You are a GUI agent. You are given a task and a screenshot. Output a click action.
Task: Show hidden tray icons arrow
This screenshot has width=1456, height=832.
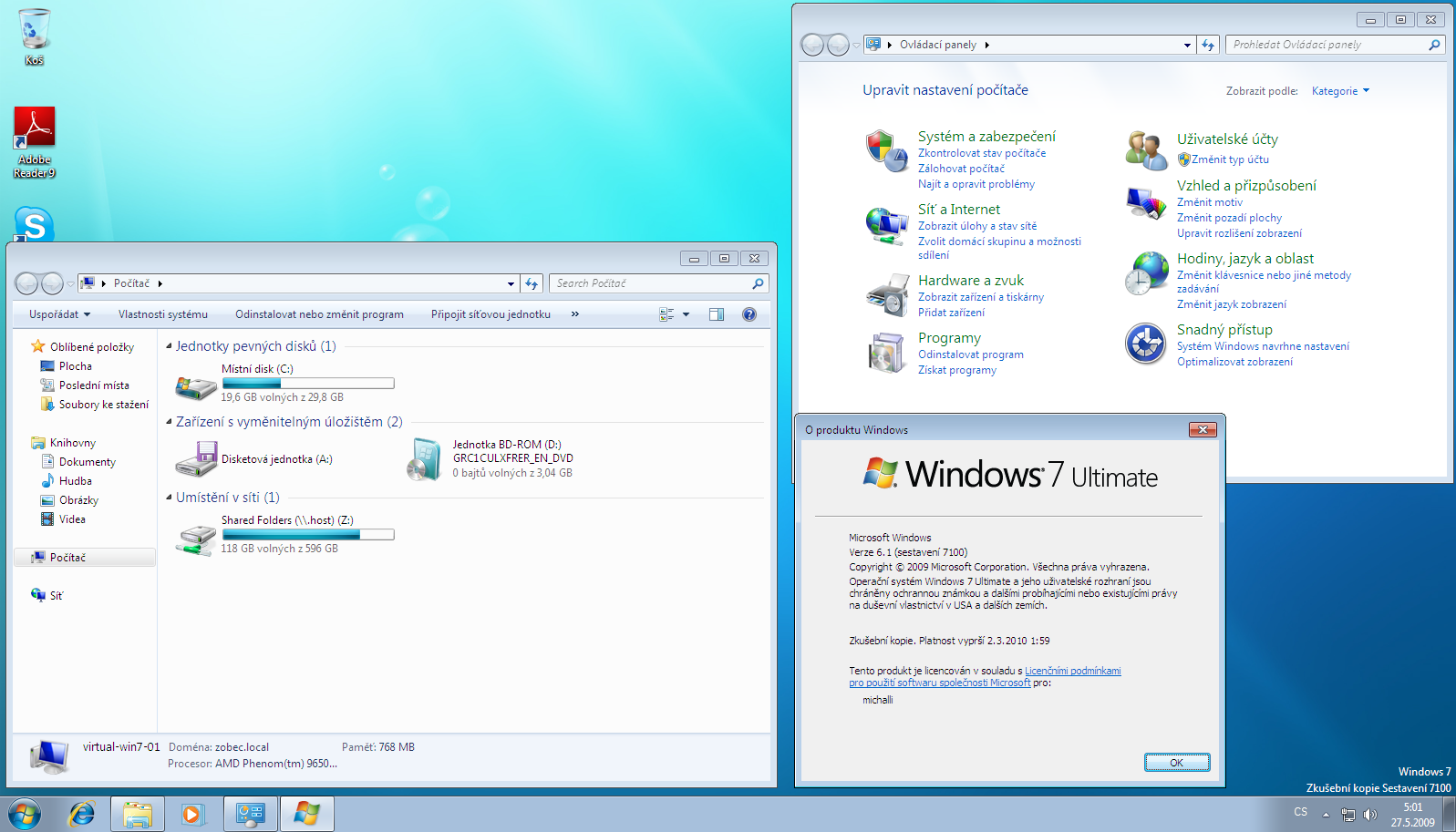click(x=1326, y=815)
